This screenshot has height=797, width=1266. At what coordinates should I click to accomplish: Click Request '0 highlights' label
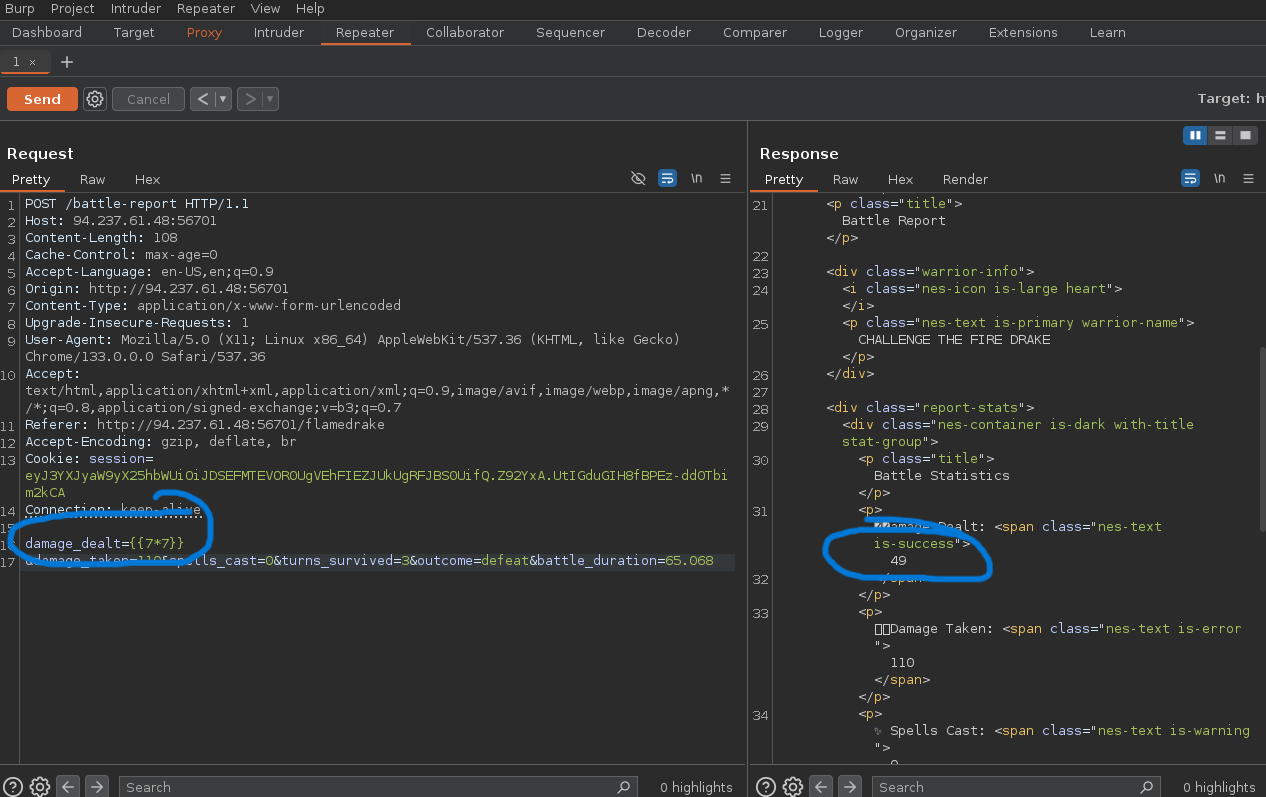696,787
